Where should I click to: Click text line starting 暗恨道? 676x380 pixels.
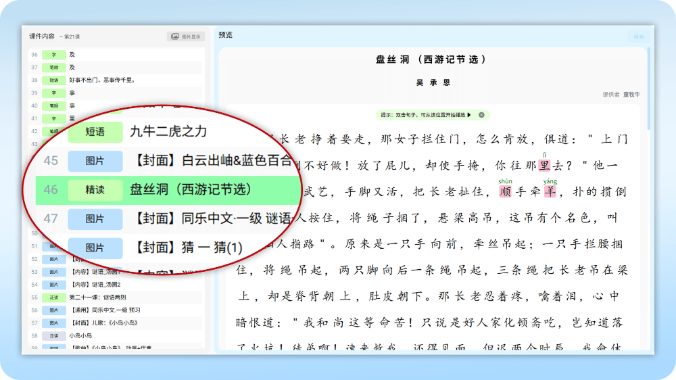pos(429,322)
